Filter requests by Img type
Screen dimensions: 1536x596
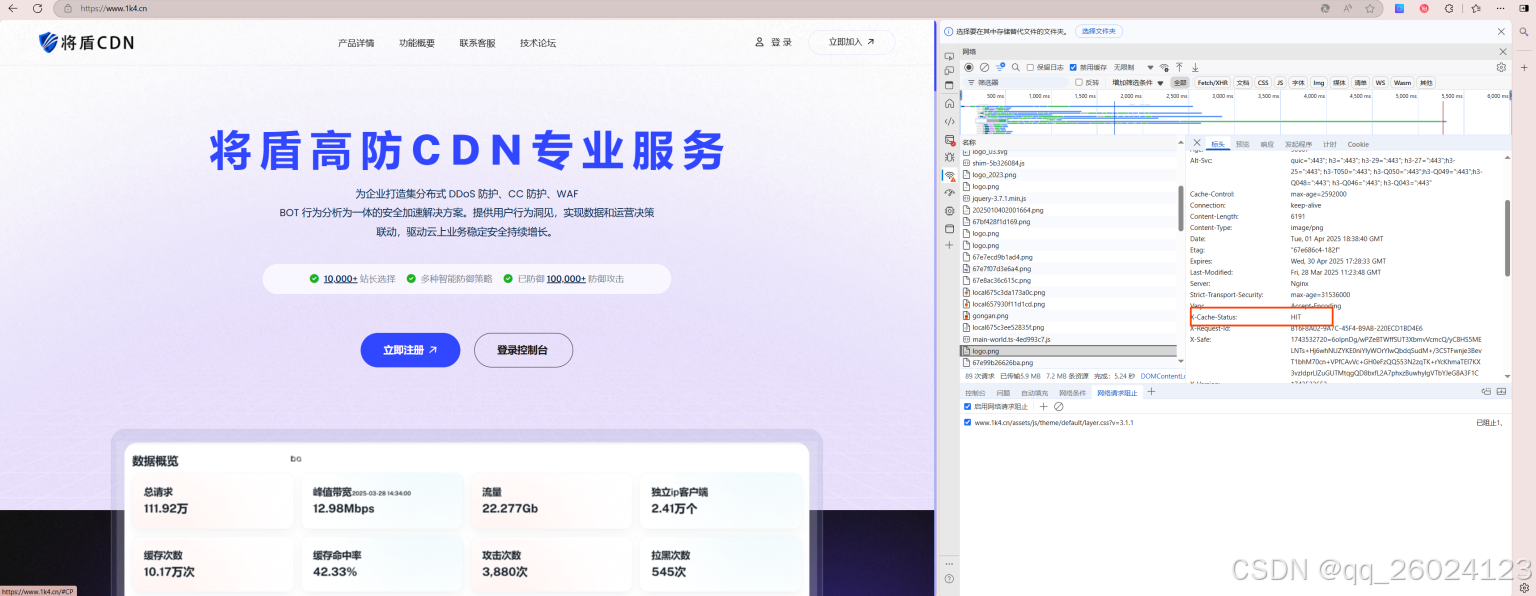(1319, 82)
